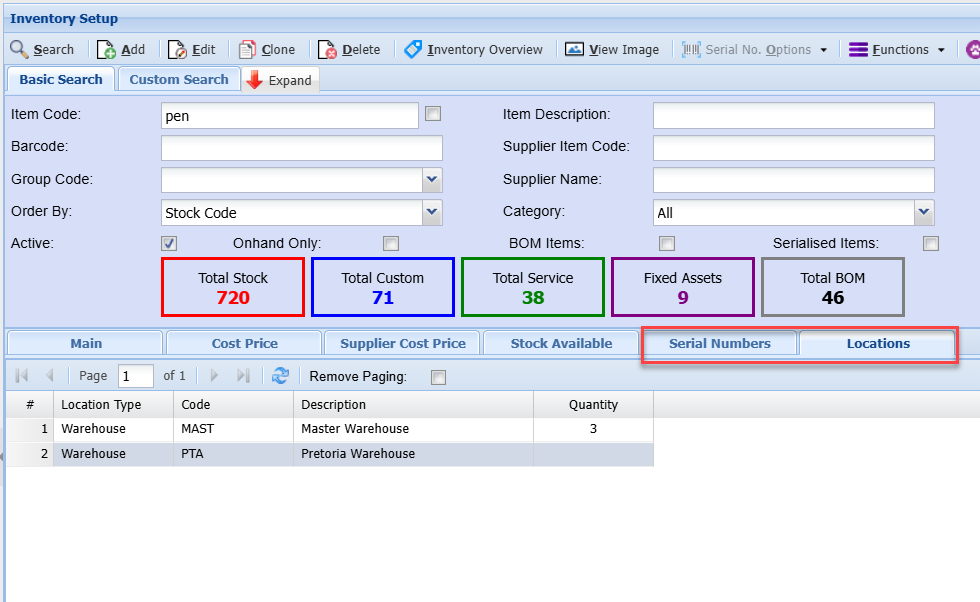Go to next page arrow

click(214, 376)
